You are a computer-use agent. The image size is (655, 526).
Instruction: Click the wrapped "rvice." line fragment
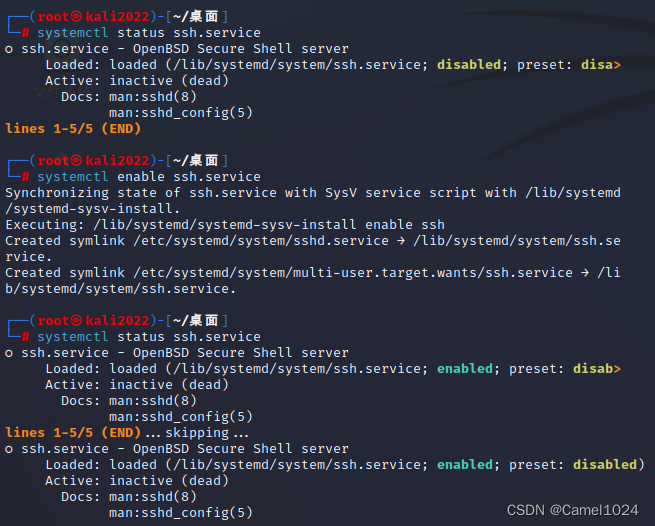coord(28,257)
